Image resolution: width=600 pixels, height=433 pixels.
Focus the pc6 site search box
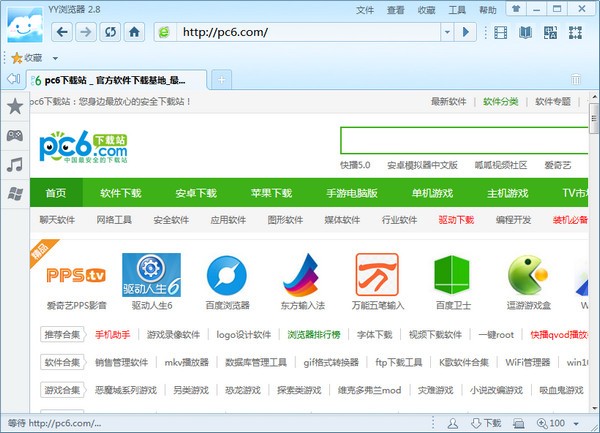click(464, 141)
